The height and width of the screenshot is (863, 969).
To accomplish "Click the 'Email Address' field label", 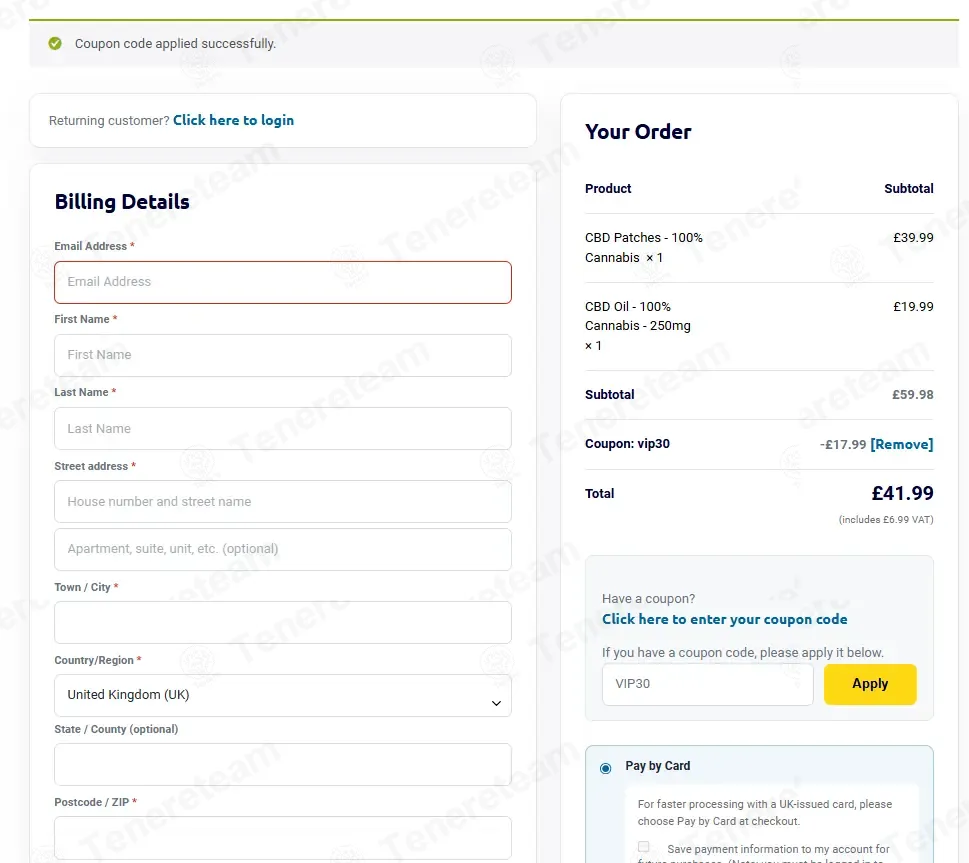I will pyautogui.click(x=90, y=246).
